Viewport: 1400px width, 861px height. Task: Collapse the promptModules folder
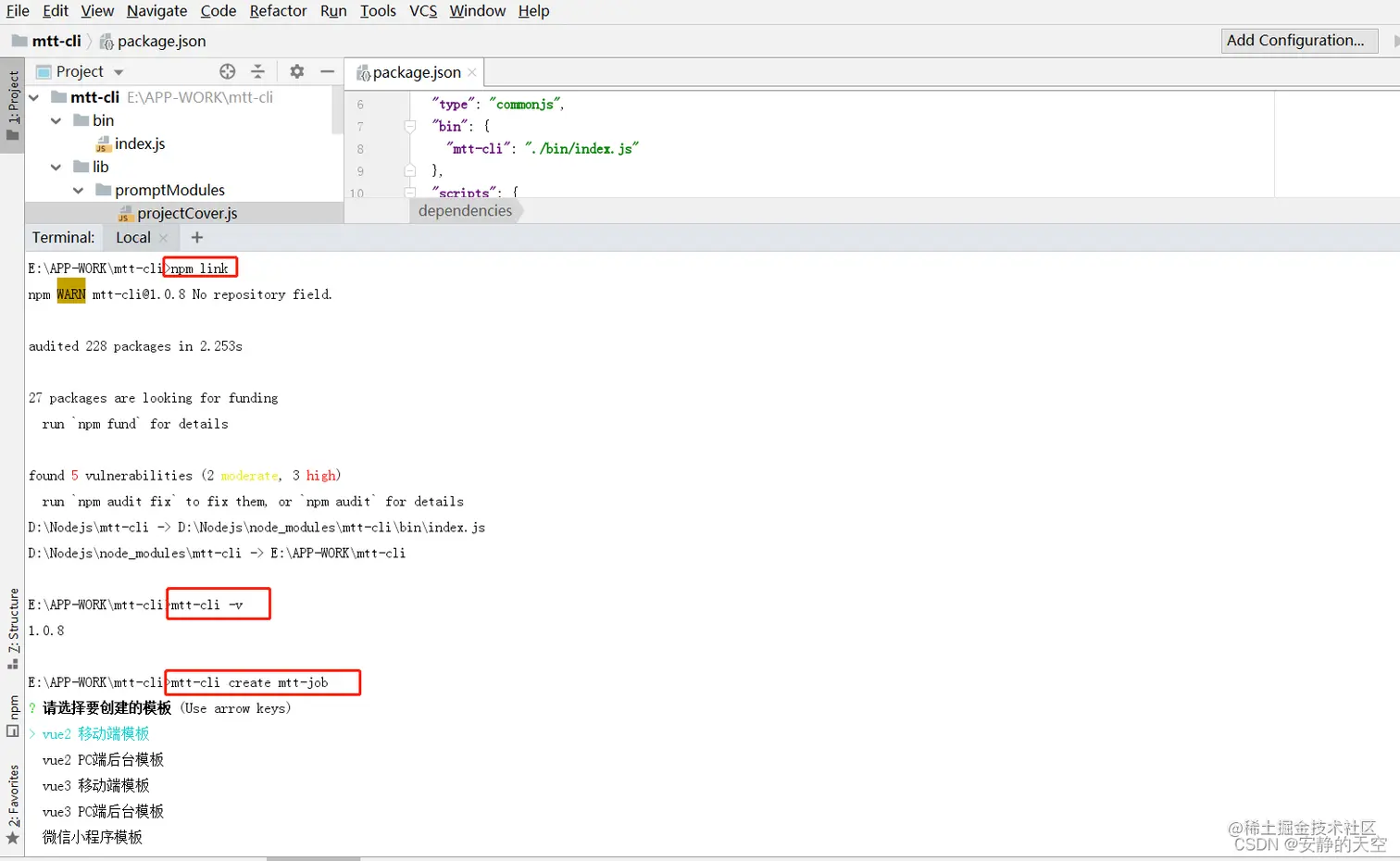79,190
